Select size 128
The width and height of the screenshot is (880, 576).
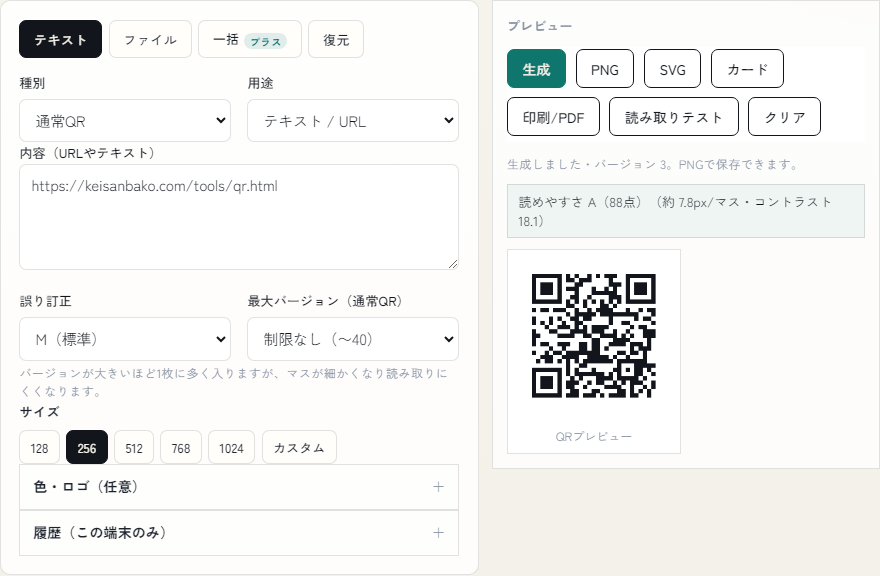(x=39, y=447)
